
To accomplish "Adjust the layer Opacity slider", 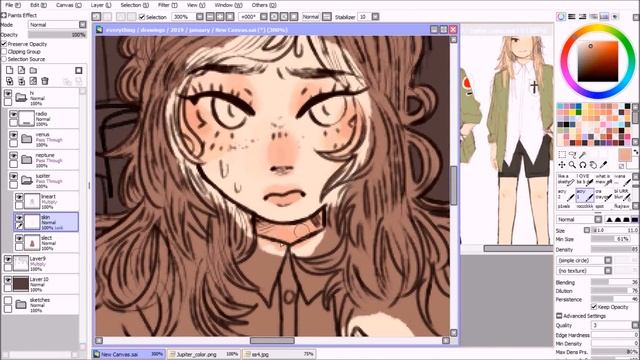I will pyautogui.click(x=57, y=35).
